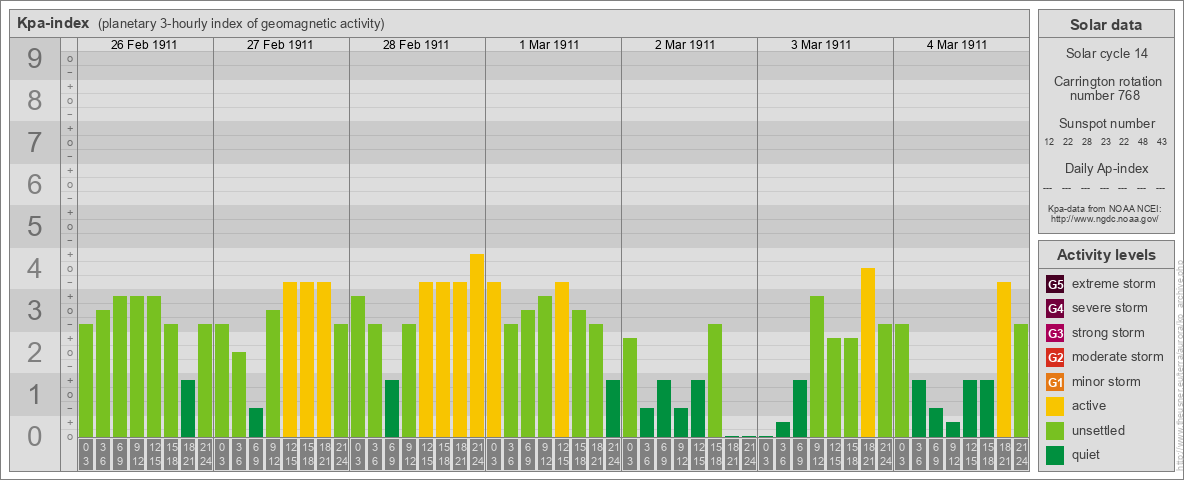Click the Kp scale number 2

[x=35, y=352]
